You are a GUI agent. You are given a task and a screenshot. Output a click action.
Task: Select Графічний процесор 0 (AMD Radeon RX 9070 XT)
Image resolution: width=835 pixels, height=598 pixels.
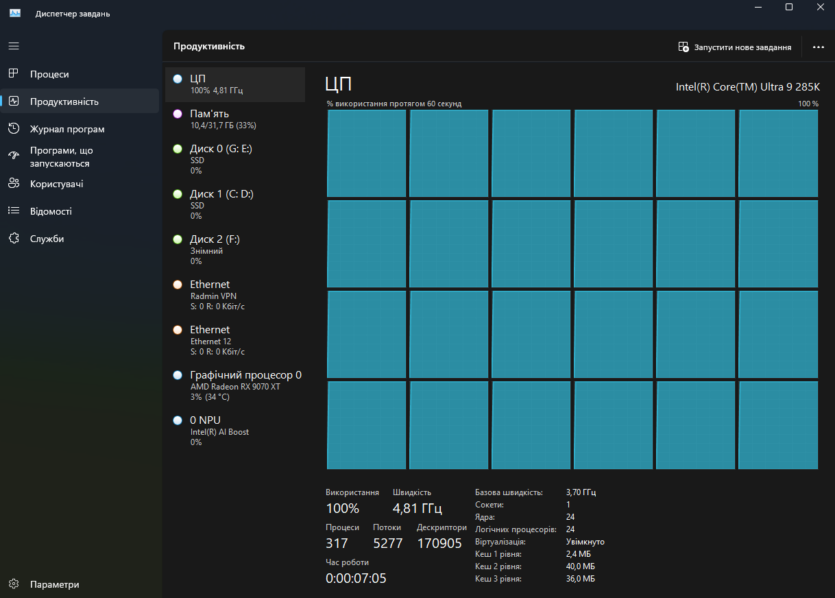click(235, 385)
